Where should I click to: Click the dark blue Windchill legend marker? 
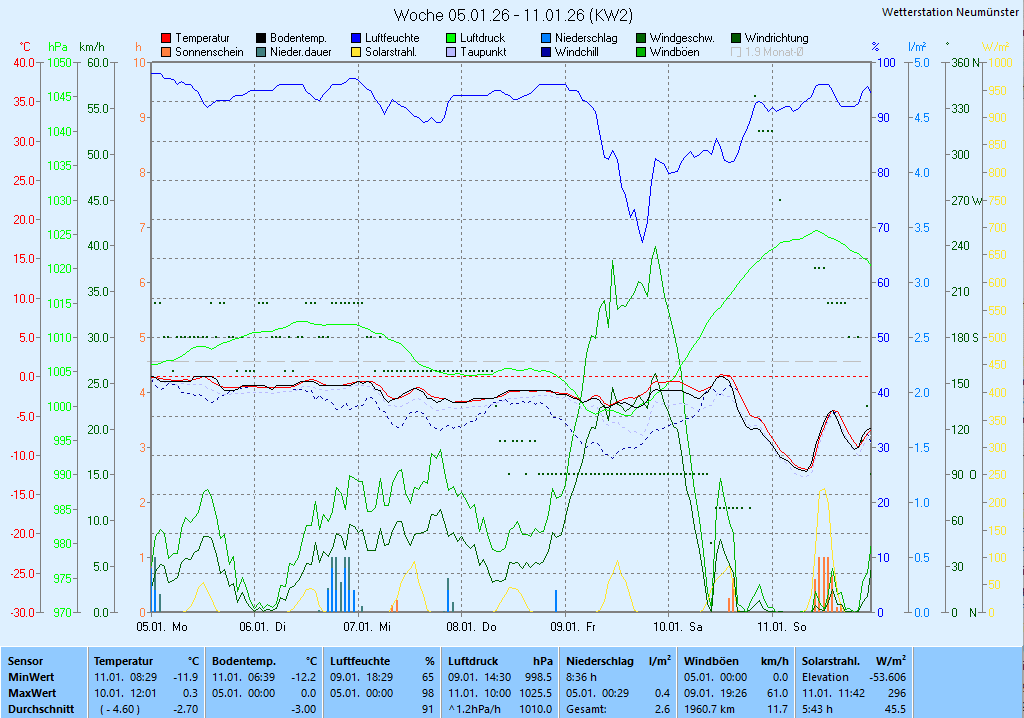[546, 52]
